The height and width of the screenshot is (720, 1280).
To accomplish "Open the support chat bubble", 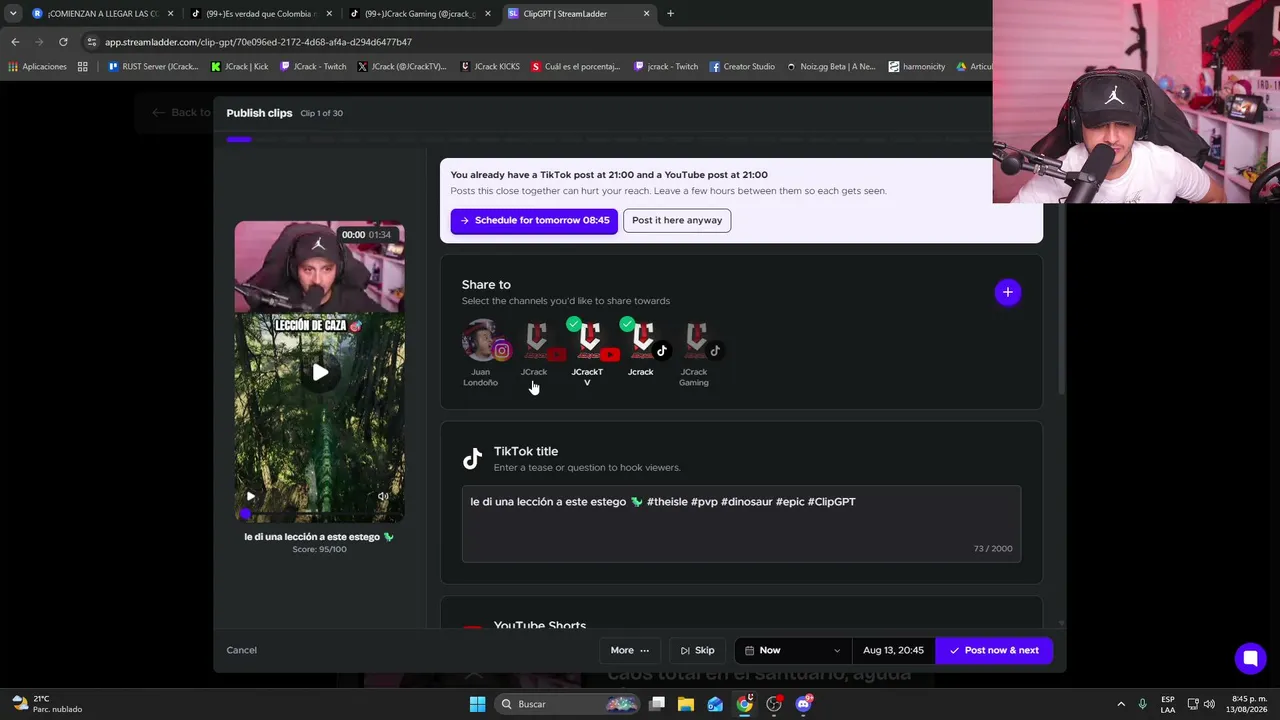I will [1250, 658].
